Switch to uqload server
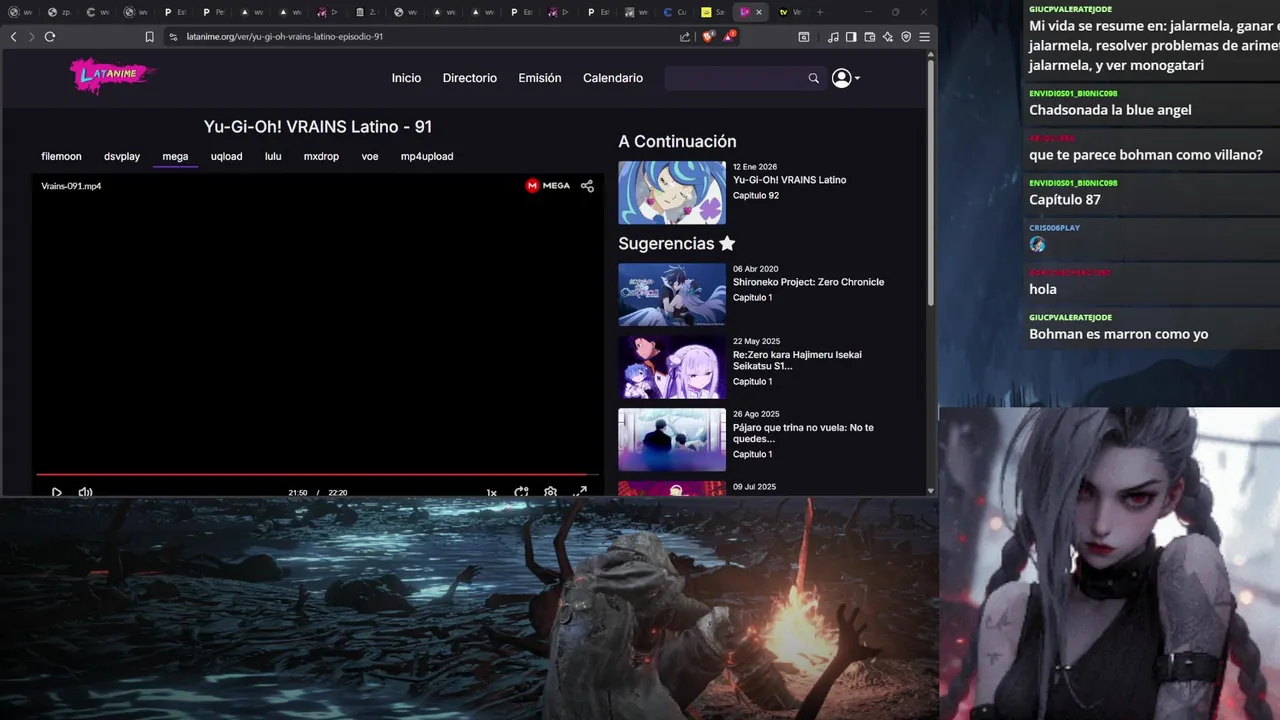The width and height of the screenshot is (1280, 720). click(226, 156)
